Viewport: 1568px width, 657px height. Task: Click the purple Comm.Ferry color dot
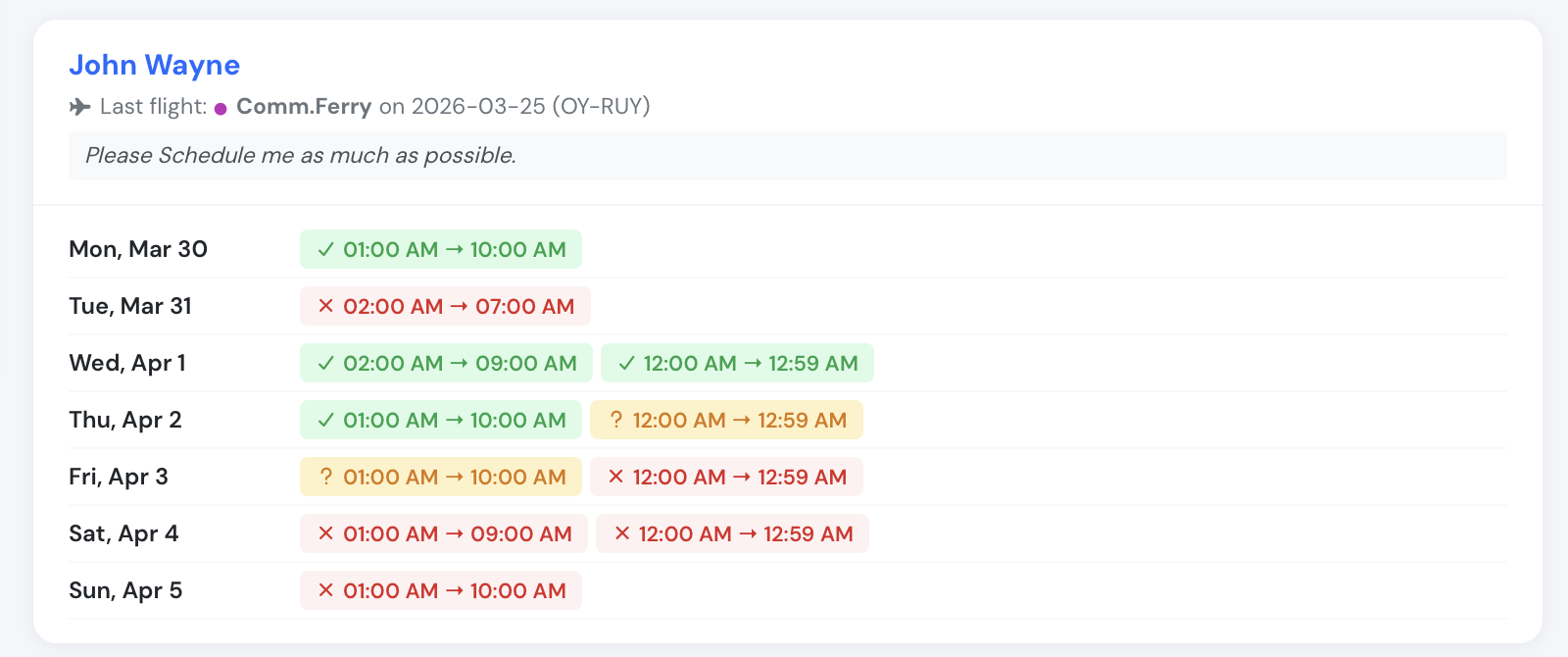pyautogui.click(x=220, y=108)
